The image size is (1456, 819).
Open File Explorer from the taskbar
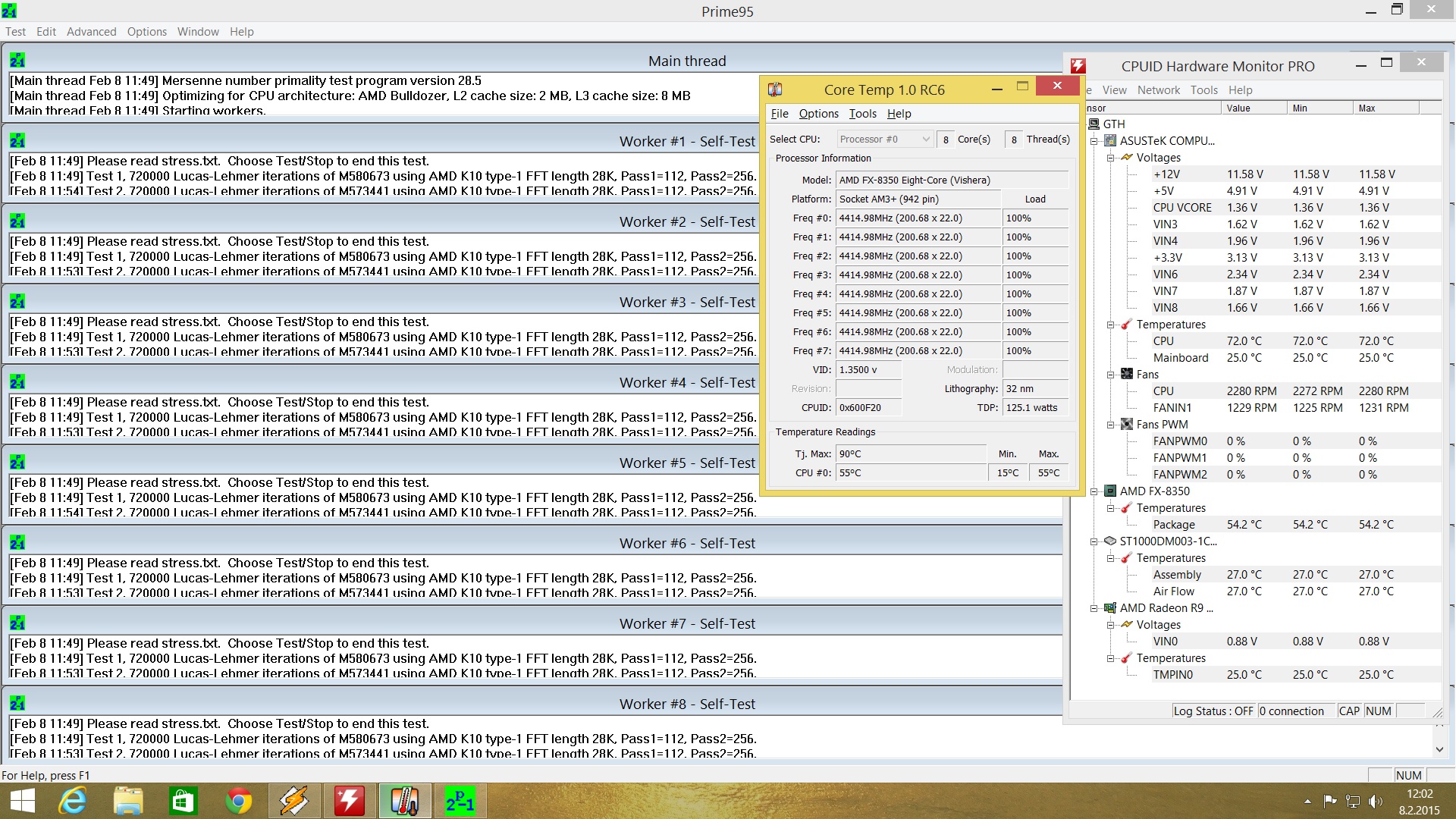pos(128,801)
